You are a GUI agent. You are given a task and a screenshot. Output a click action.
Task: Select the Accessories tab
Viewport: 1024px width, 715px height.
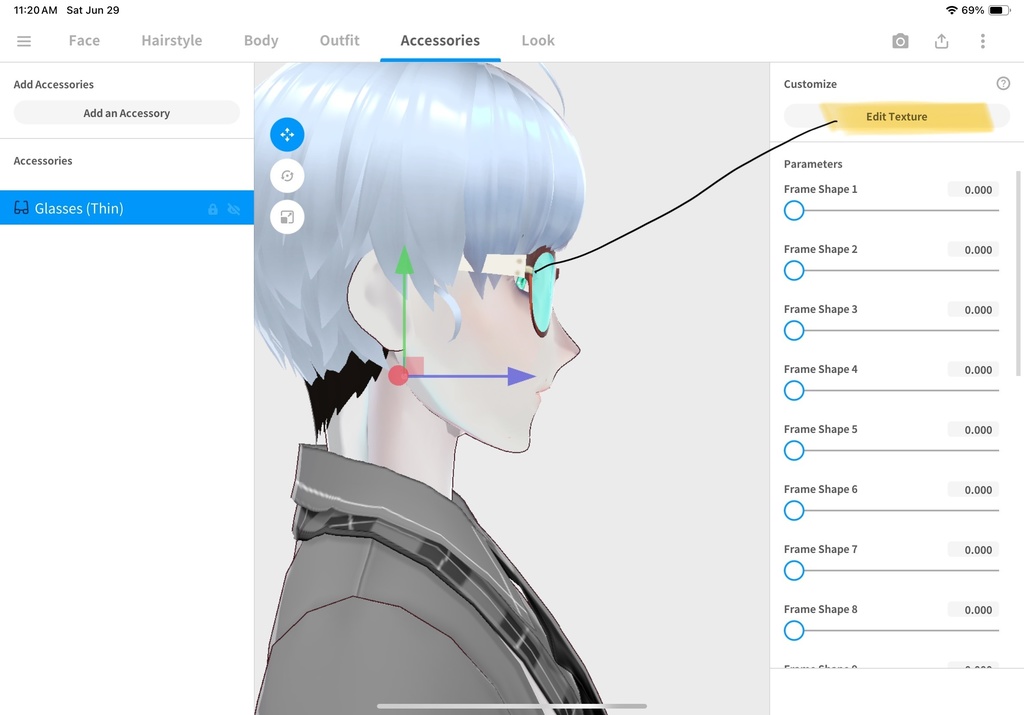click(x=440, y=40)
